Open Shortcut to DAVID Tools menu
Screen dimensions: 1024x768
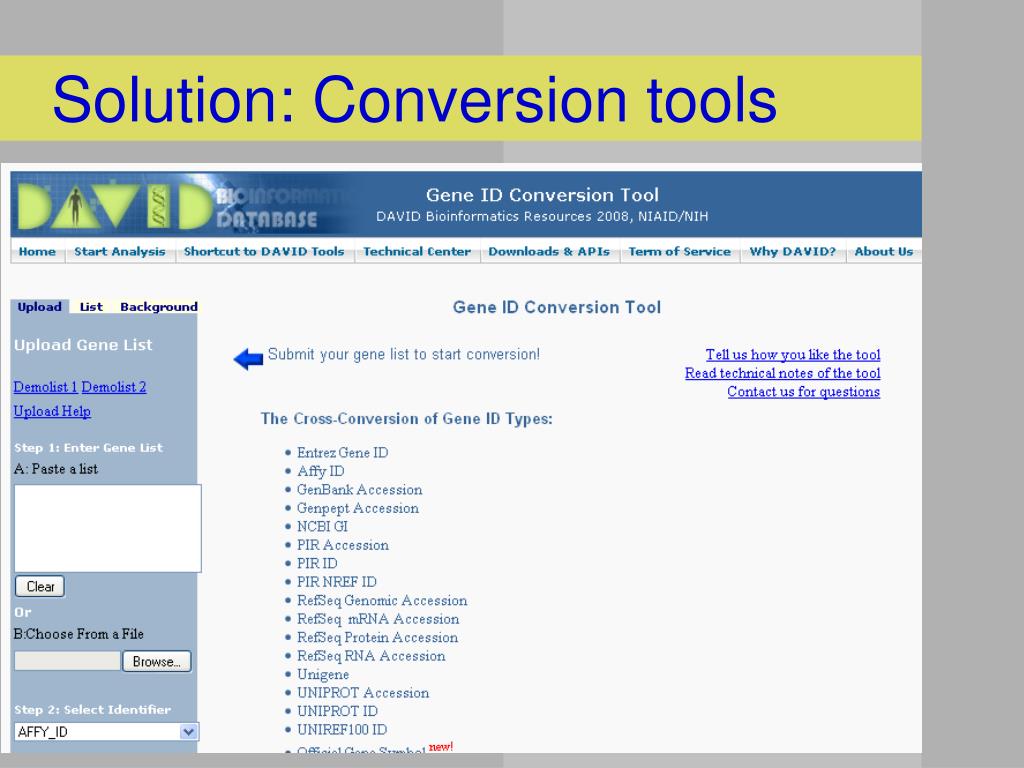[264, 251]
